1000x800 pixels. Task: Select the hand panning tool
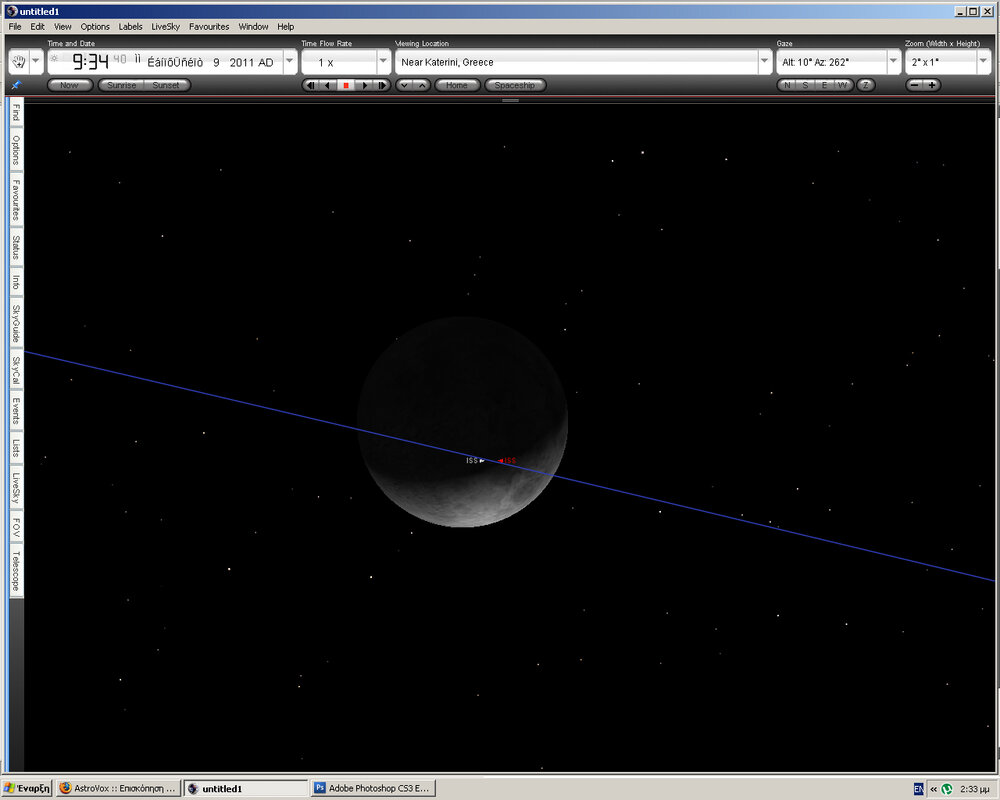[x=18, y=61]
